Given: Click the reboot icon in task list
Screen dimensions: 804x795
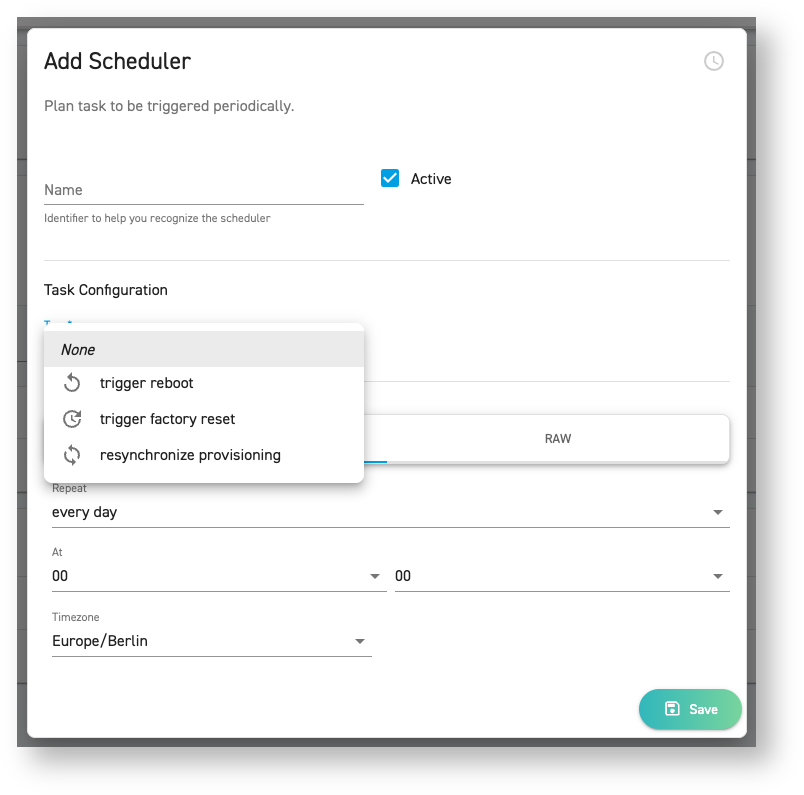Looking at the screenshot, I should point(72,383).
